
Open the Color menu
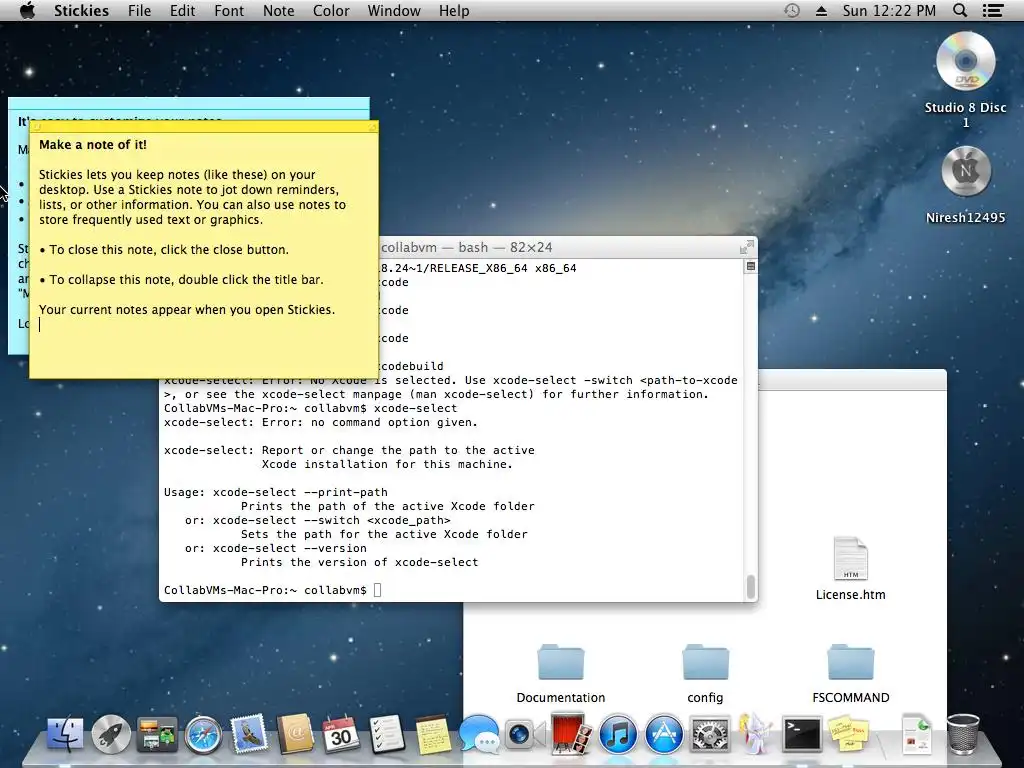[x=331, y=10]
